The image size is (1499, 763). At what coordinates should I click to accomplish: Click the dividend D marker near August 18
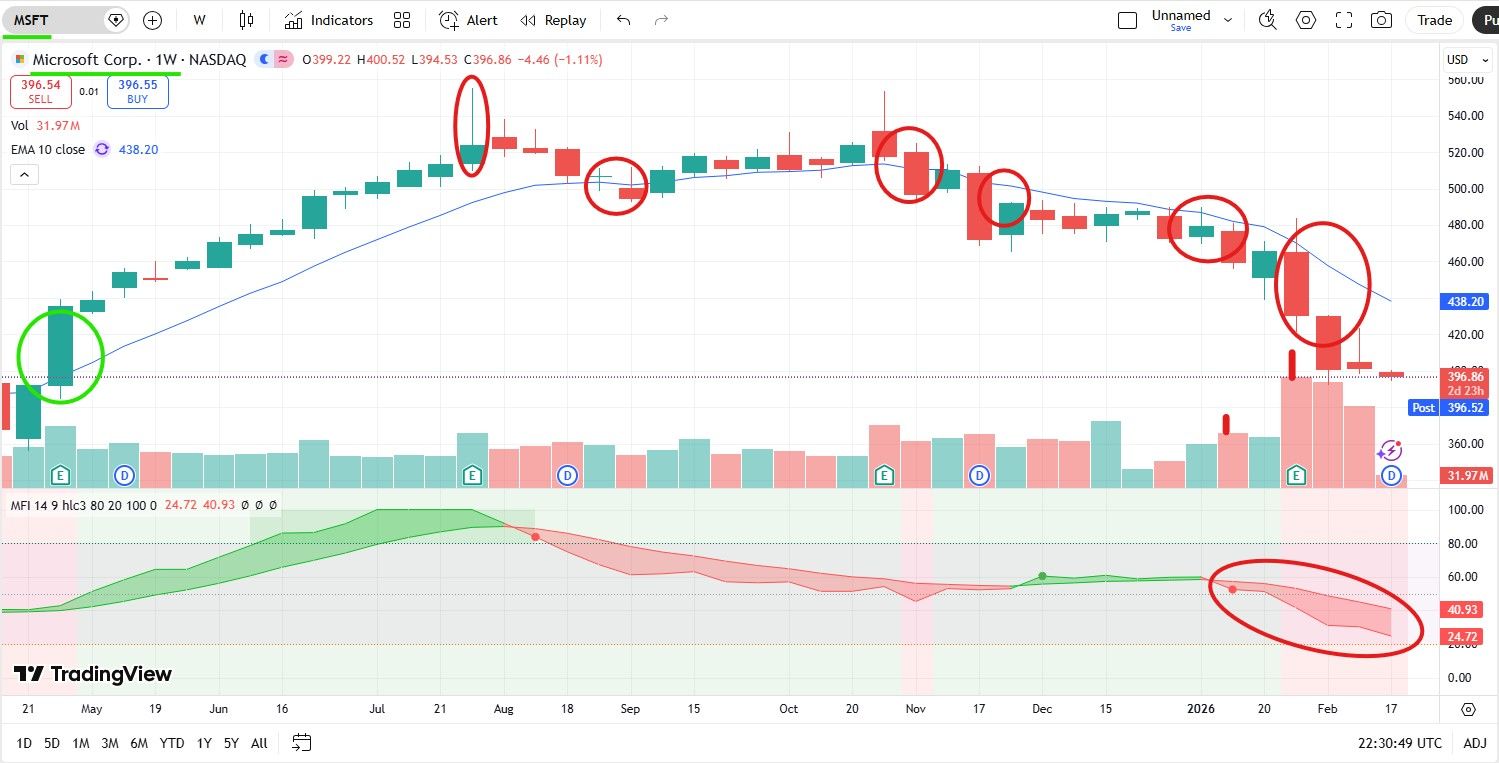click(x=567, y=475)
